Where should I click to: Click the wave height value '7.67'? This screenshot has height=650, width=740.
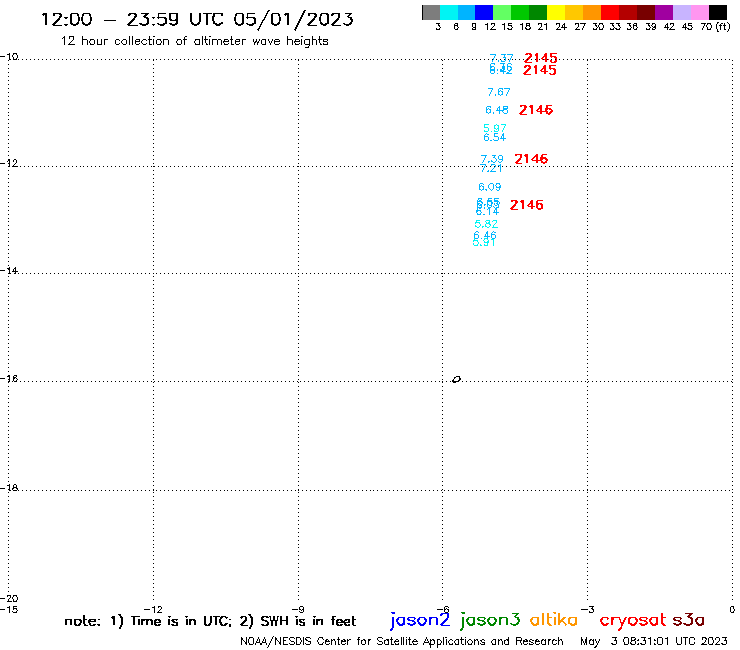click(x=499, y=92)
